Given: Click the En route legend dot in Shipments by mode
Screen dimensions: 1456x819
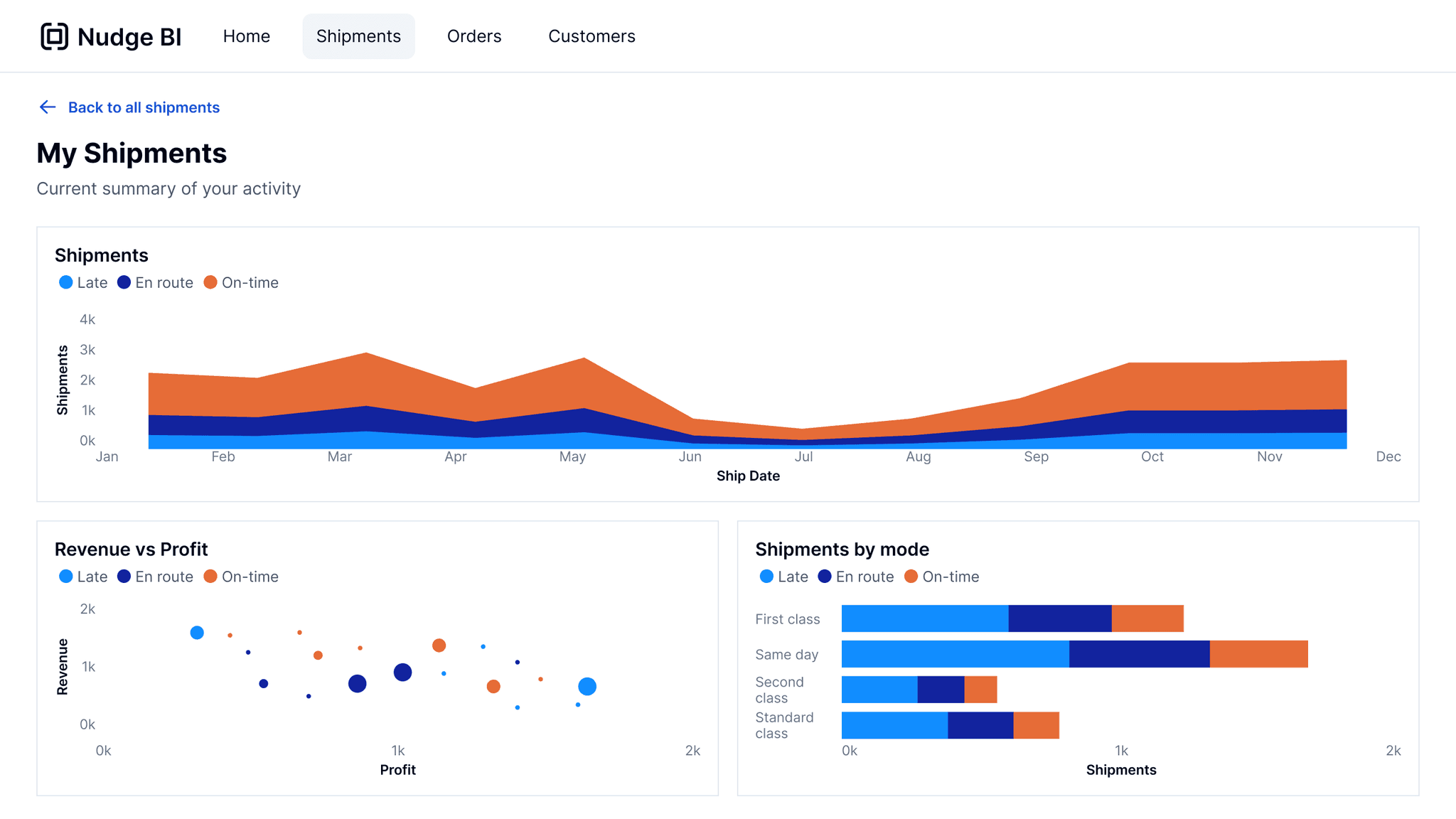Looking at the screenshot, I should click(825, 577).
